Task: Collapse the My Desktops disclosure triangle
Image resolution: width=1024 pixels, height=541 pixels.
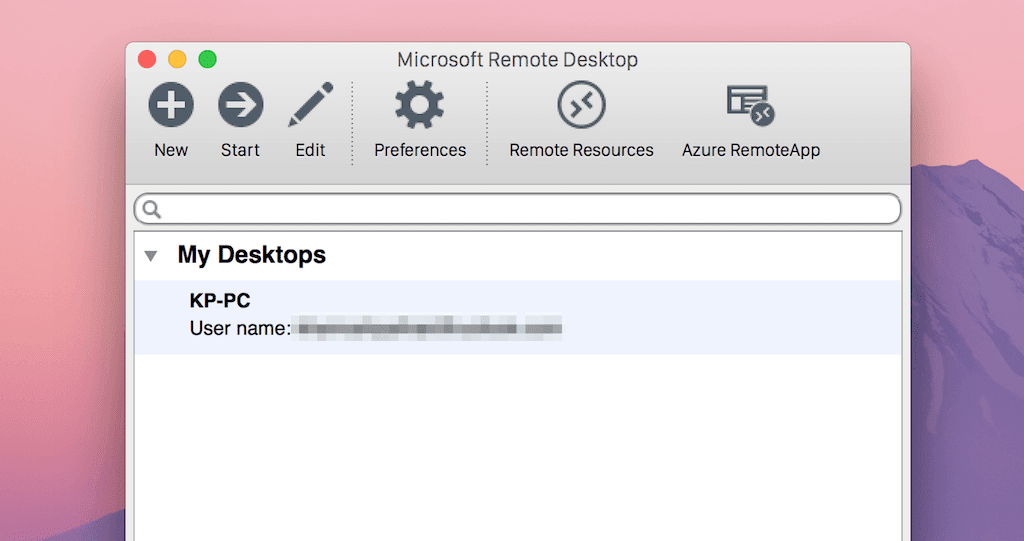Action: pos(151,255)
